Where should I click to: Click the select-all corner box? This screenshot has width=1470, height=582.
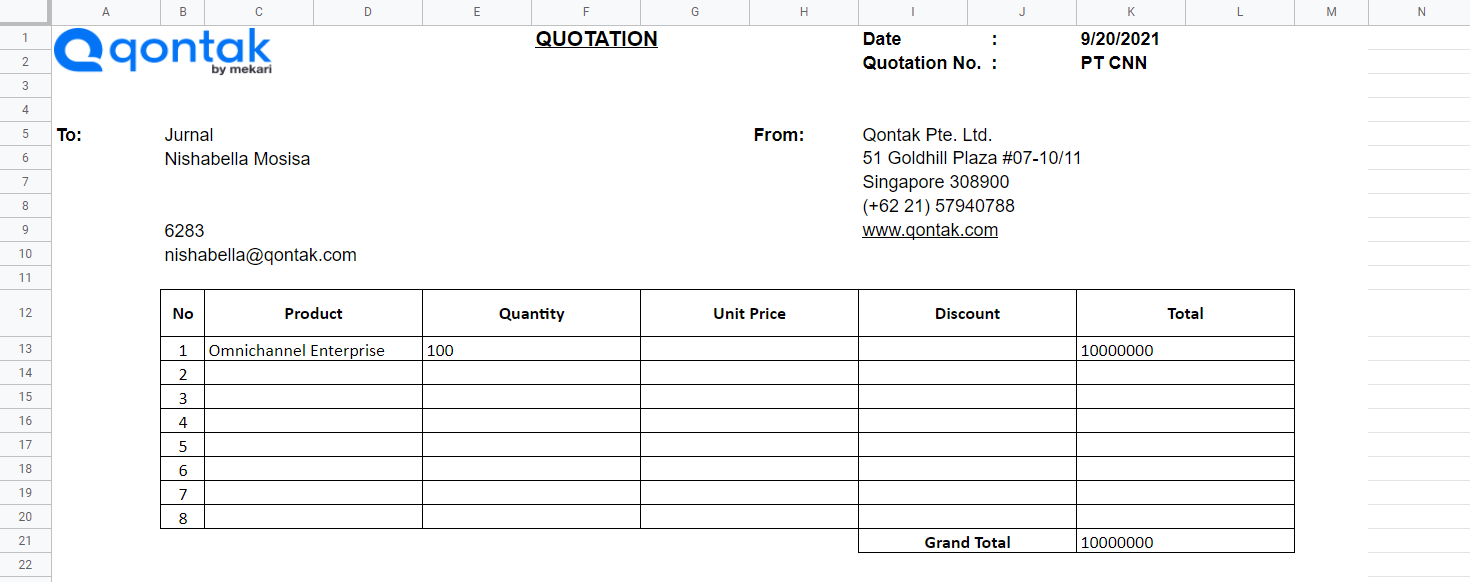coord(25,12)
